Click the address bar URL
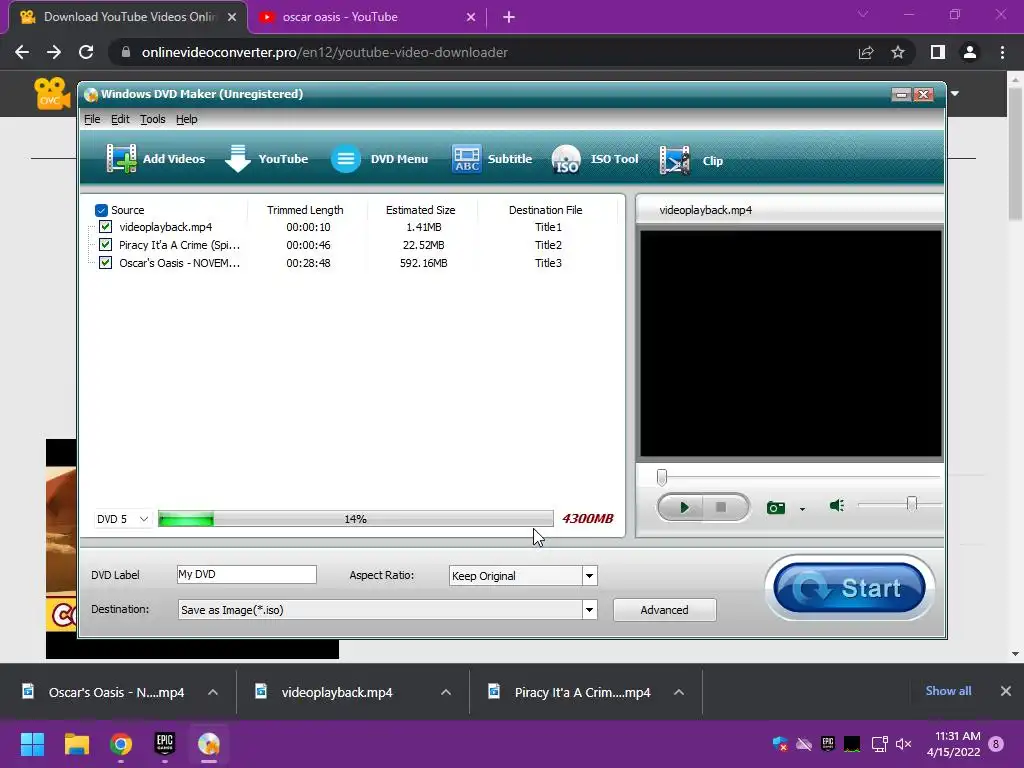This screenshot has width=1024, height=768. (325, 52)
